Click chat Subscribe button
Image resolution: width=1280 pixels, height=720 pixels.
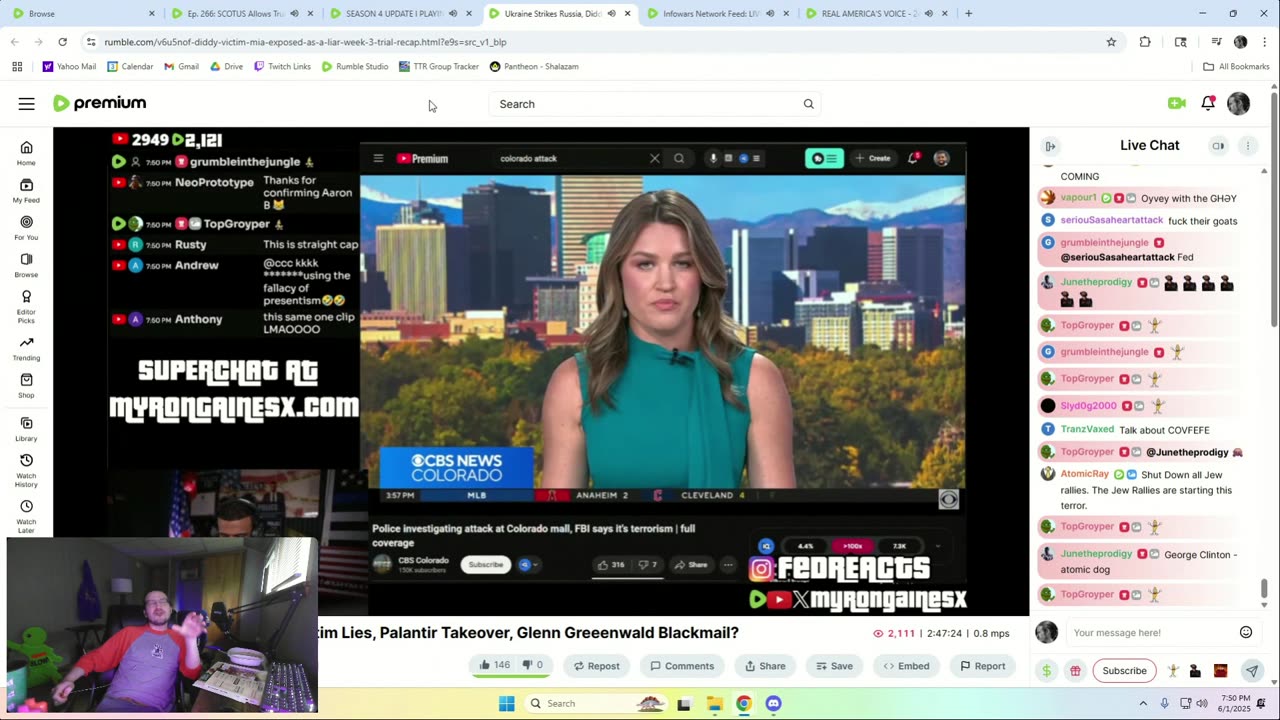coord(1124,671)
